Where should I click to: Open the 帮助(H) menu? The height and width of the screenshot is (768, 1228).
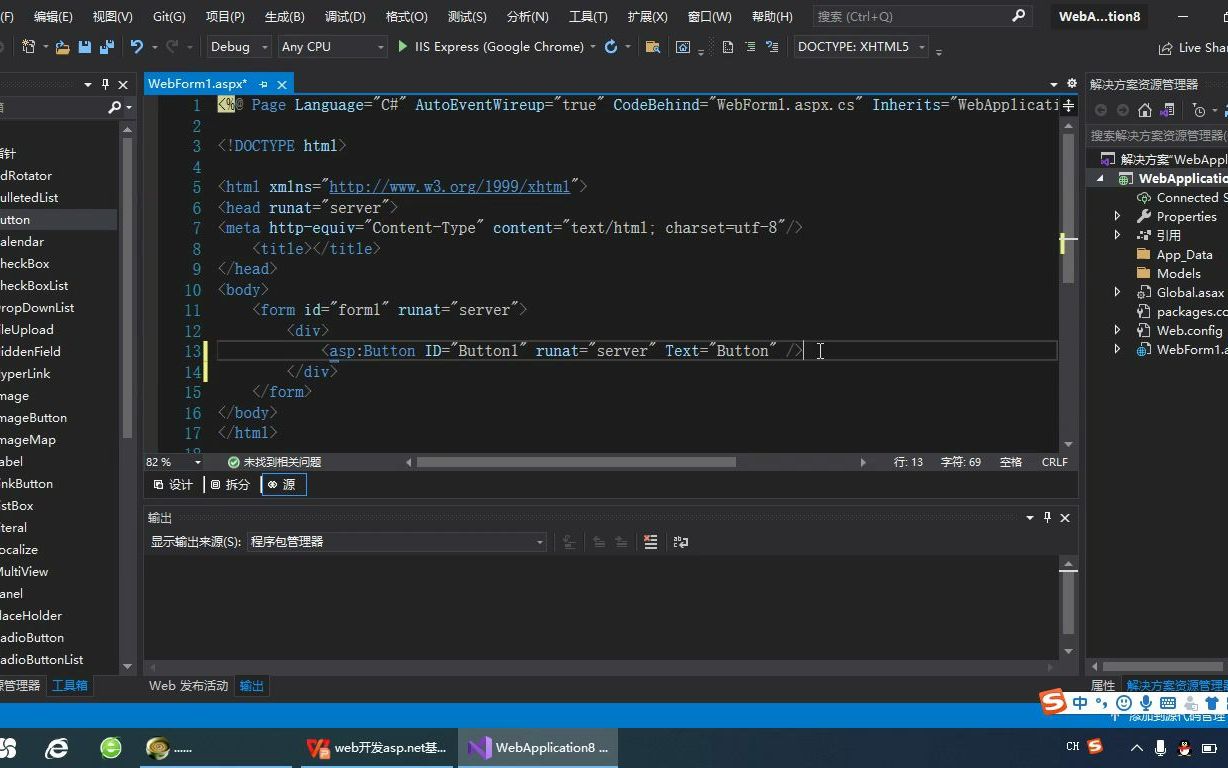[771, 16]
